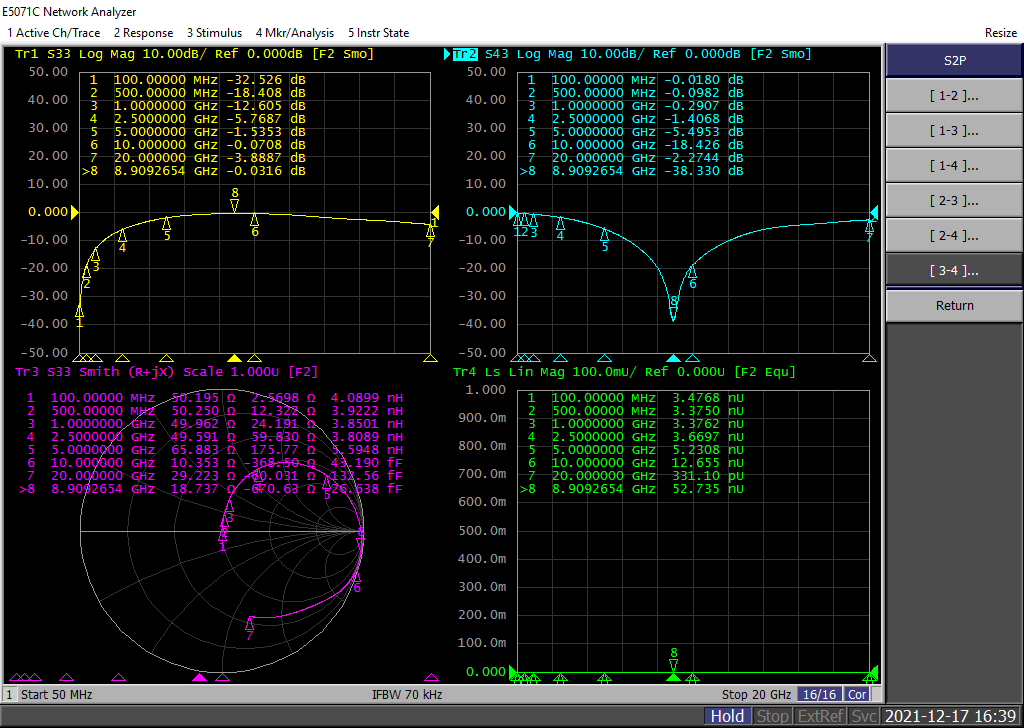
Task: Toggle the Hold trigger status indicator
Action: 727,716
